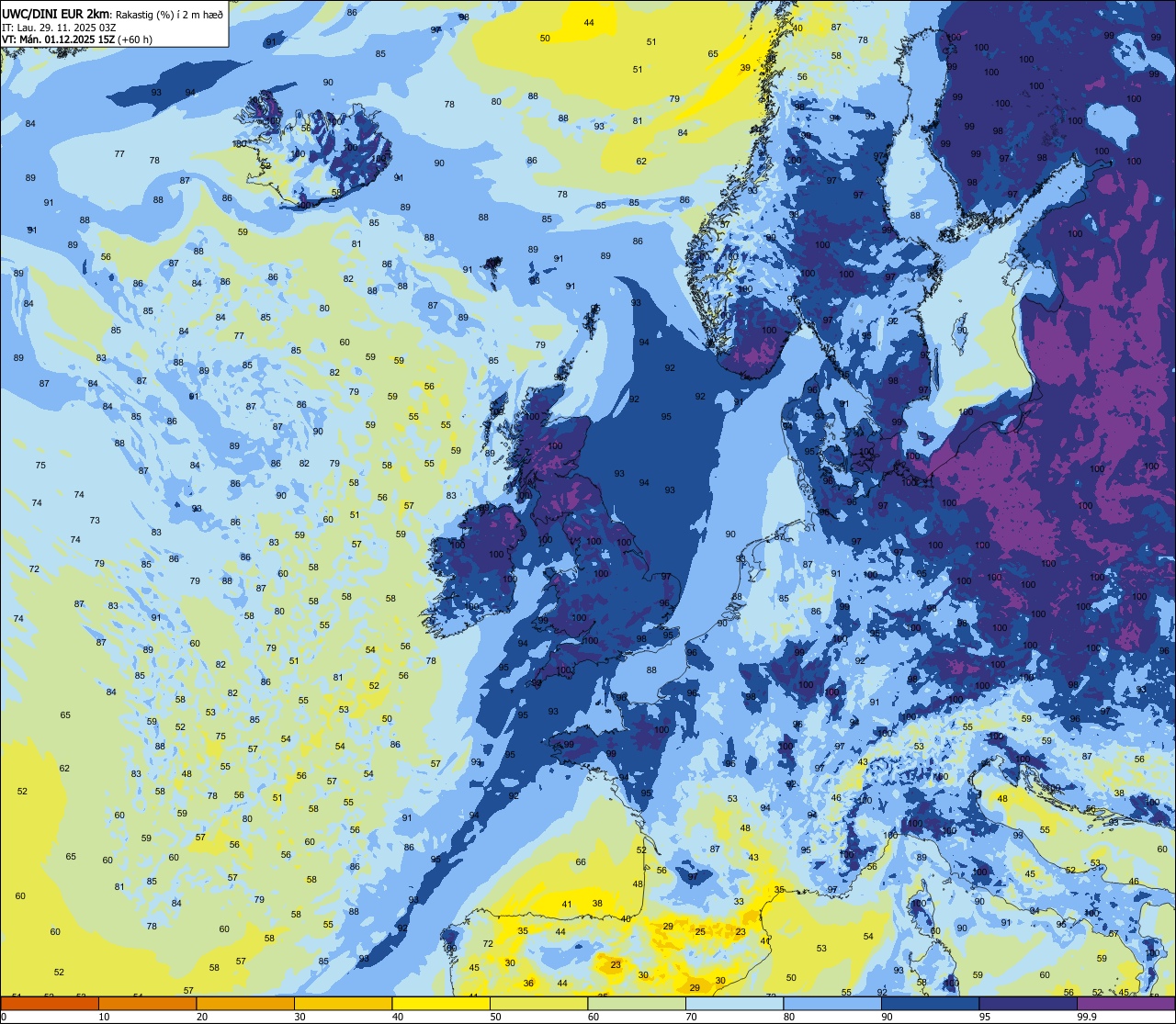Click the "VT: Mán. 01.12.2025 15Z" valid time
Viewport: 1176px width, 1024px height.
[57, 39]
